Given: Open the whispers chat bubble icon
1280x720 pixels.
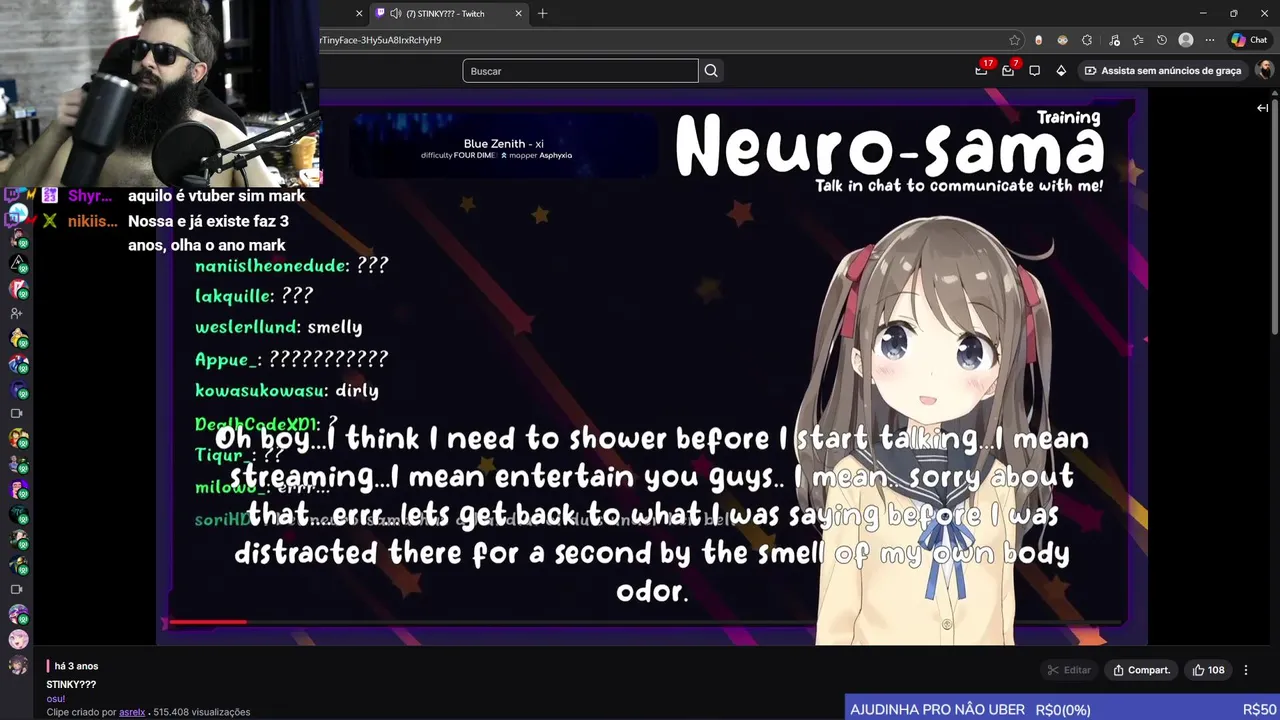Looking at the screenshot, I should click(x=1034, y=71).
